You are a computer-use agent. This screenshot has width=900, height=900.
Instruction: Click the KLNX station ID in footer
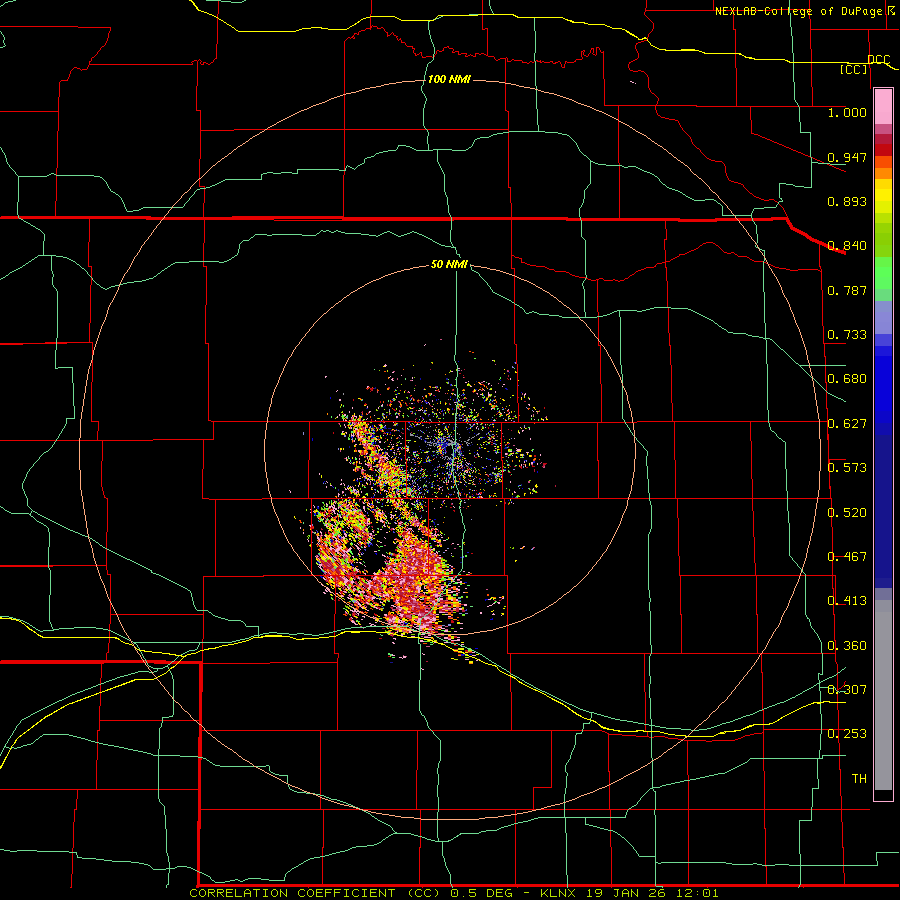click(x=560, y=893)
